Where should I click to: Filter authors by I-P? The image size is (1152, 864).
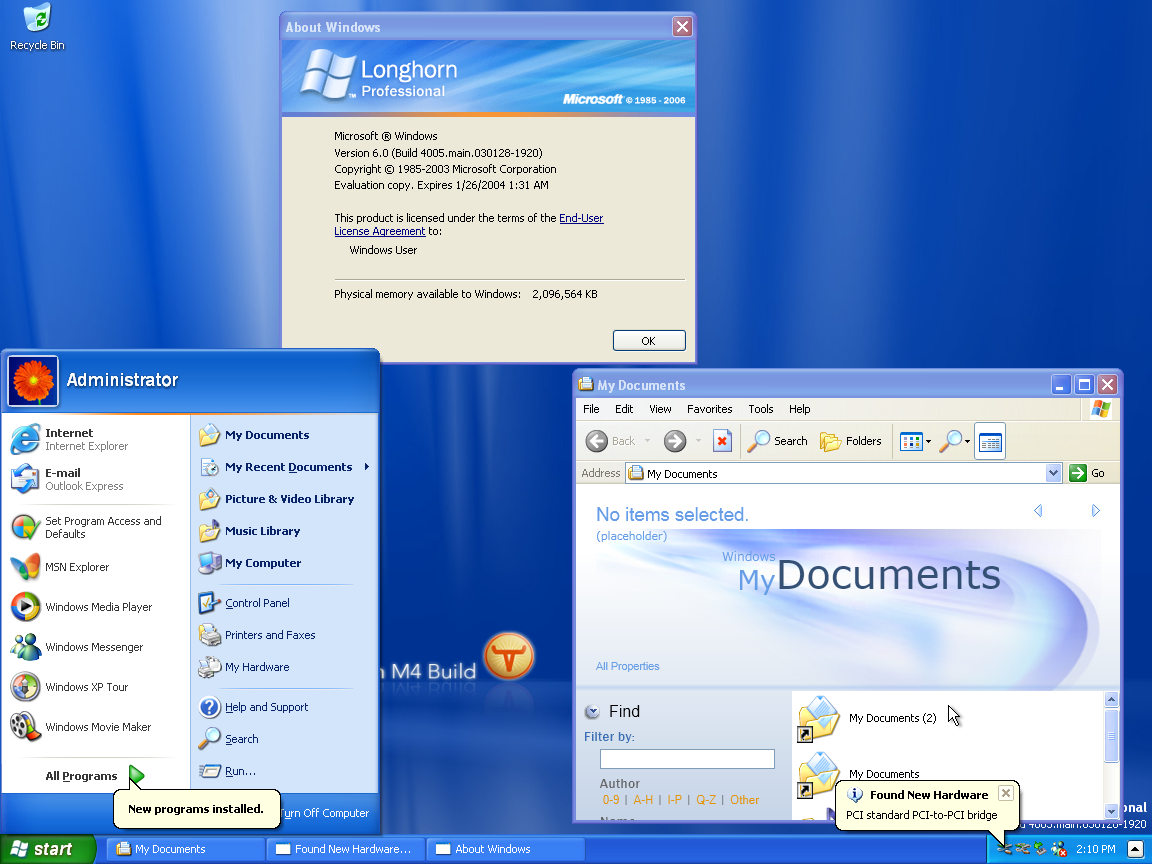674,799
